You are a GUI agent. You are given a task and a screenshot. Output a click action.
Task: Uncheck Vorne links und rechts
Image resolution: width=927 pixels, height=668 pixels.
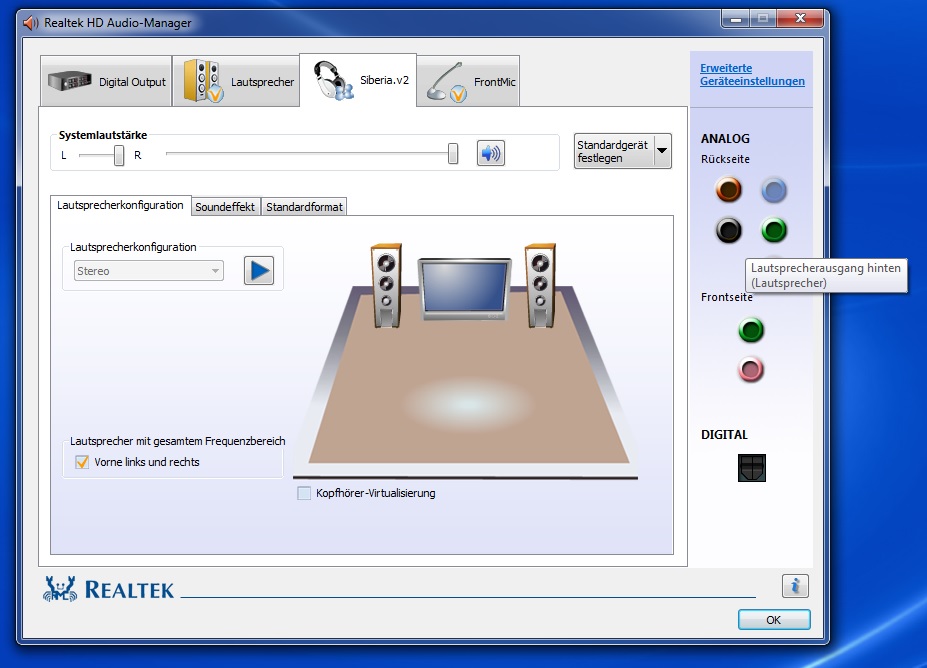point(82,462)
